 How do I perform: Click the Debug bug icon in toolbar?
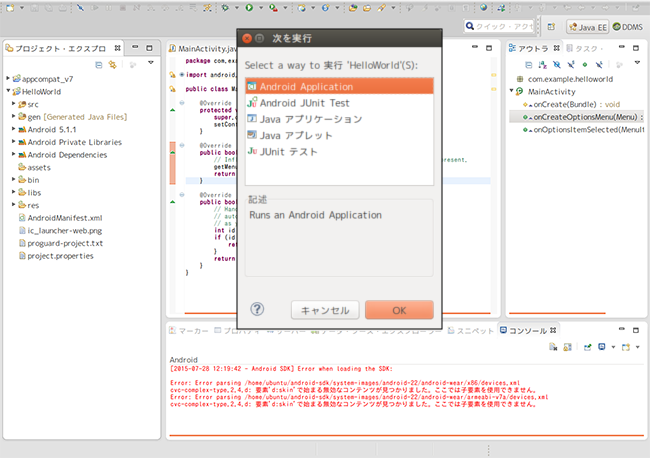coord(225,7)
